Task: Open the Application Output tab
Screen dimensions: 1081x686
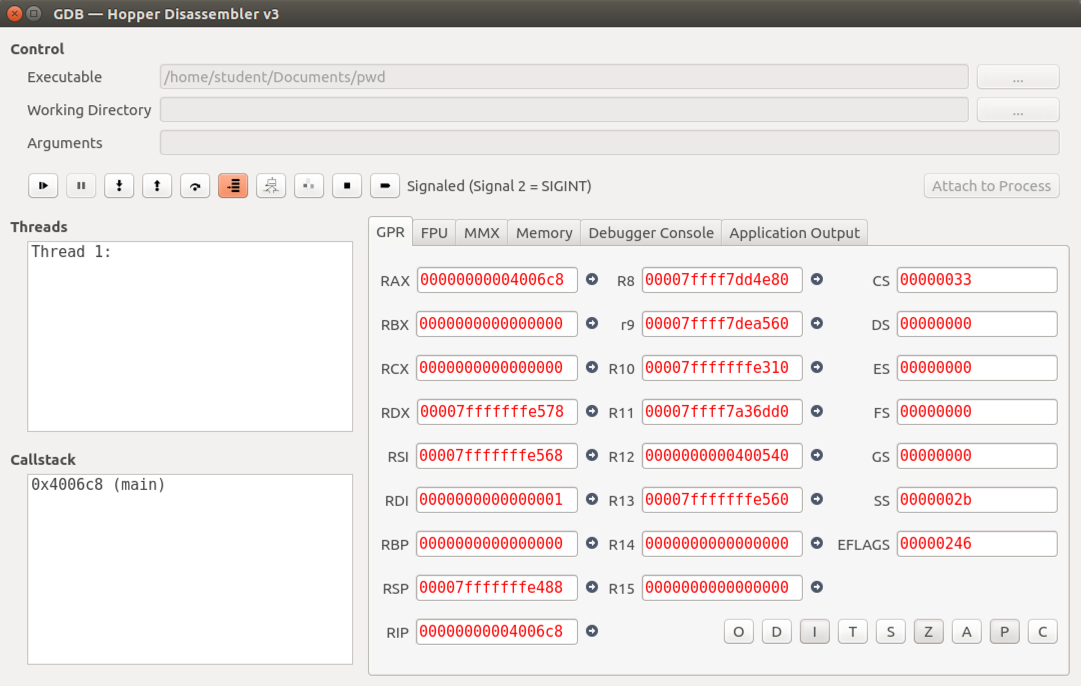Action: click(794, 233)
